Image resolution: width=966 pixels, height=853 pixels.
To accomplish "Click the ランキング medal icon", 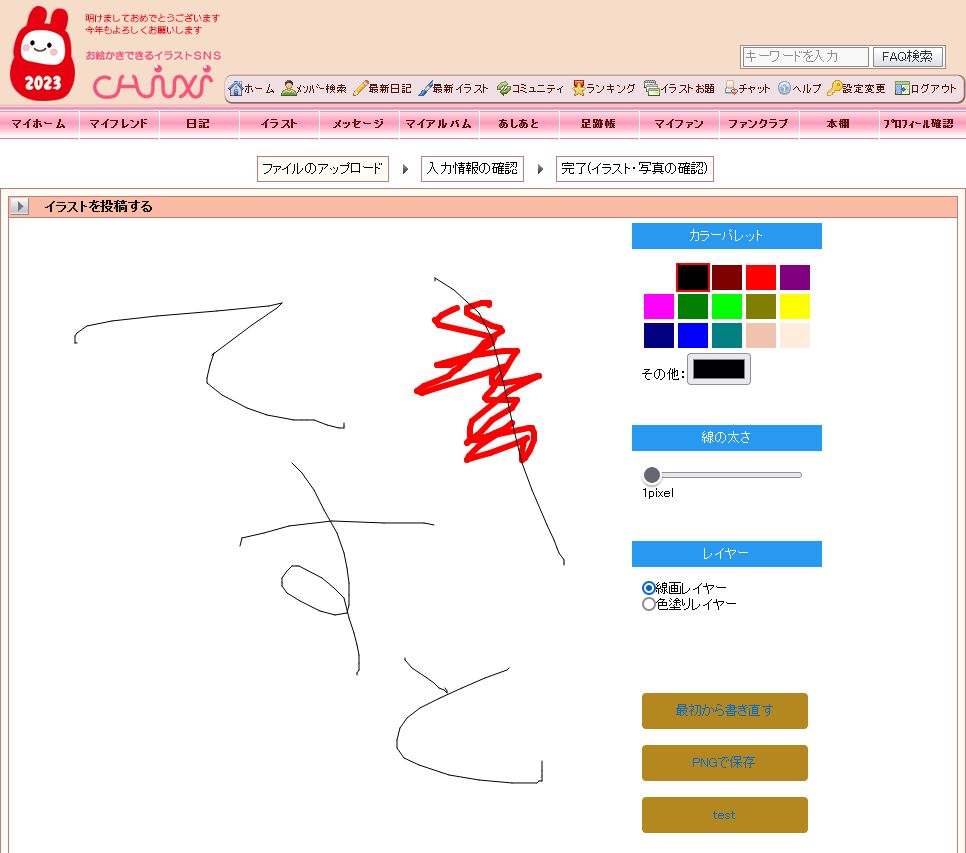I will (x=578, y=89).
